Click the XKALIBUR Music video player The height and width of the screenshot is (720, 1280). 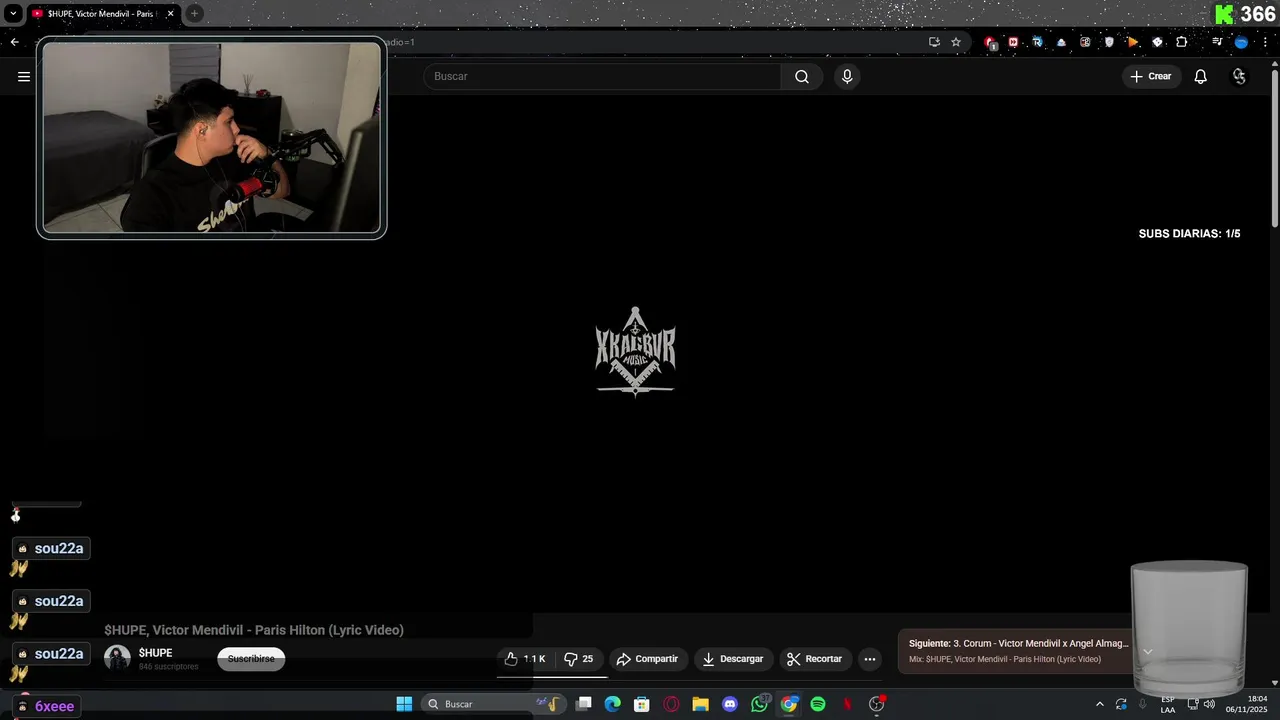click(x=636, y=352)
